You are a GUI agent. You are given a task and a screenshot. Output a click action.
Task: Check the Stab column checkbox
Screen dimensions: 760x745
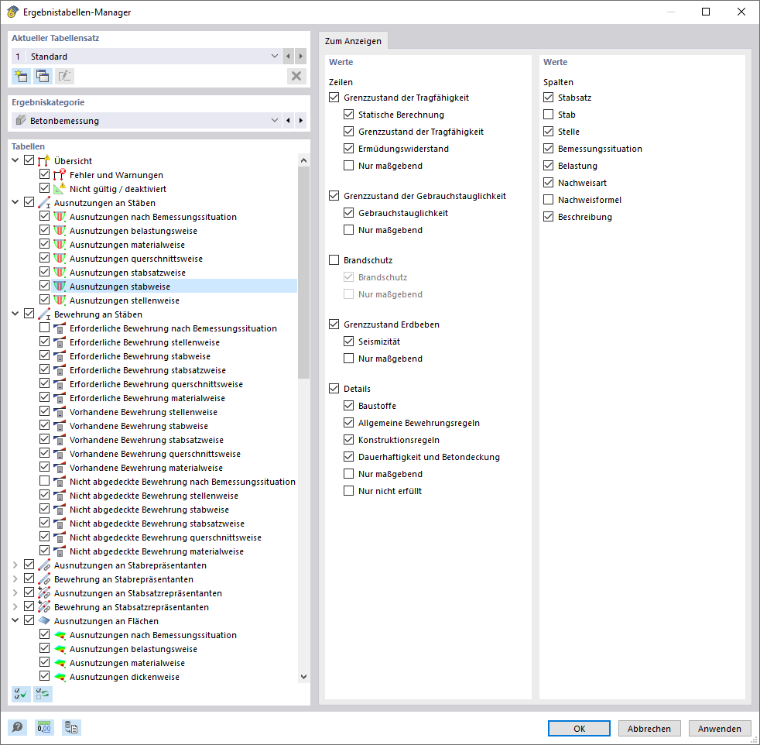548,114
